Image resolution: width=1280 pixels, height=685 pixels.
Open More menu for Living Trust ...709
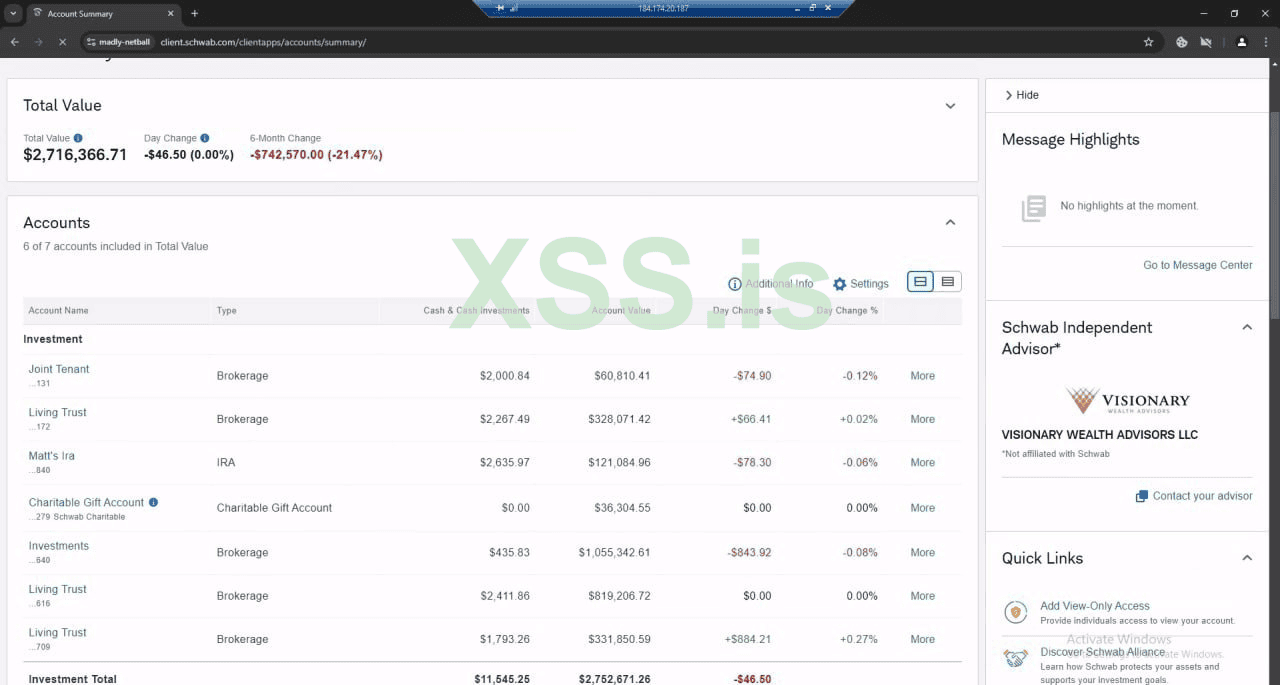pos(922,639)
